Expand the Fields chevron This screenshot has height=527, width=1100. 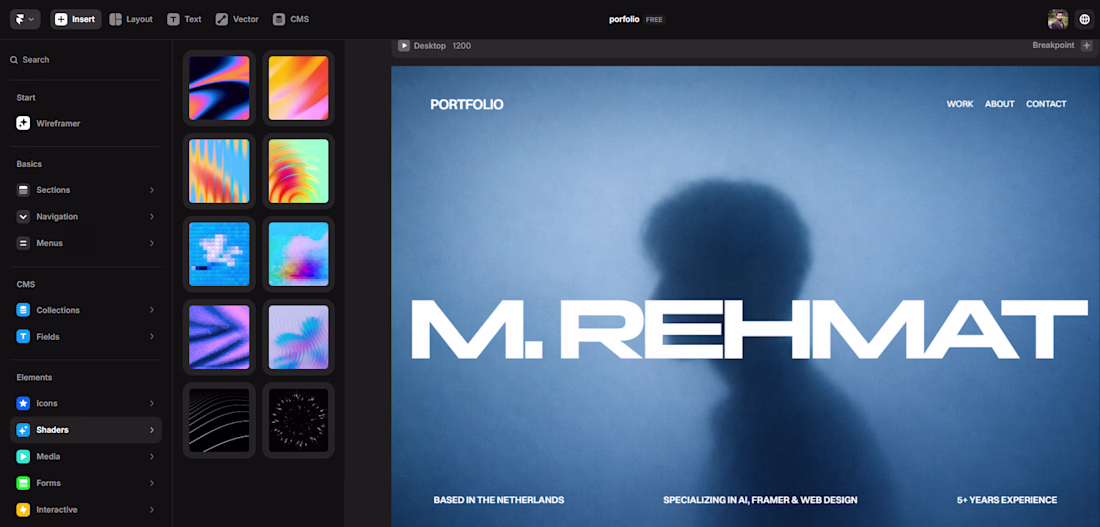[x=152, y=337]
